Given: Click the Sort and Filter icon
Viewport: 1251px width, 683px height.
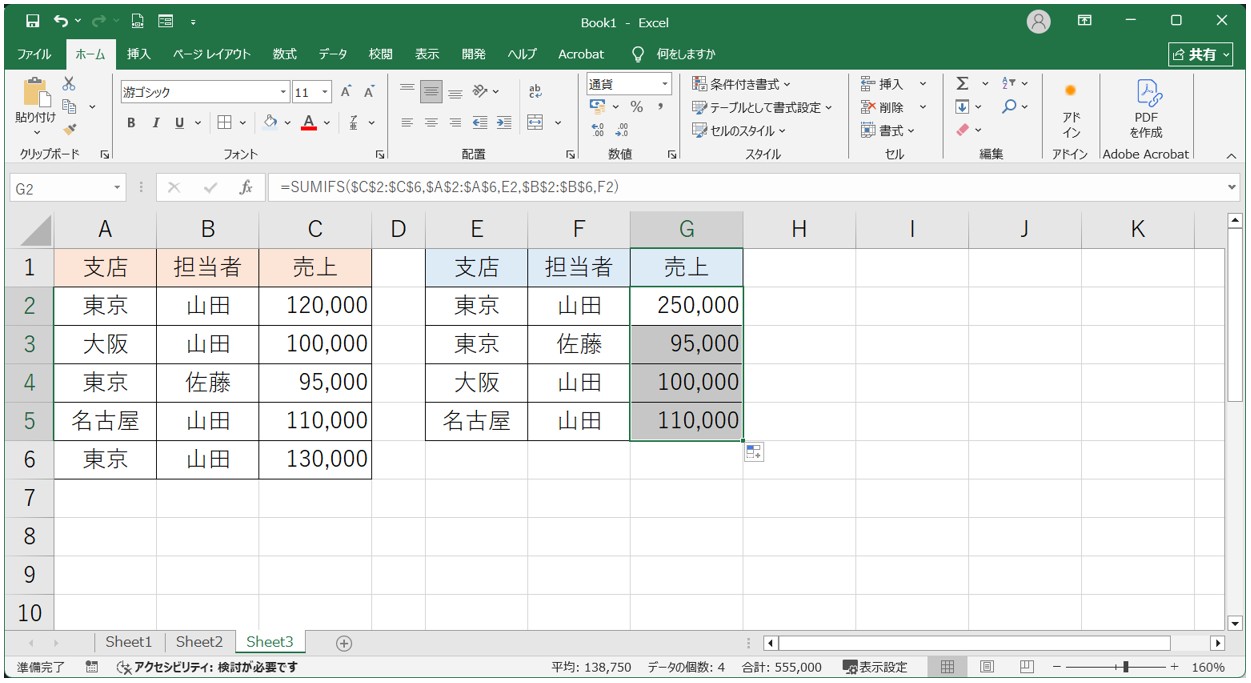Looking at the screenshot, I should (1009, 84).
